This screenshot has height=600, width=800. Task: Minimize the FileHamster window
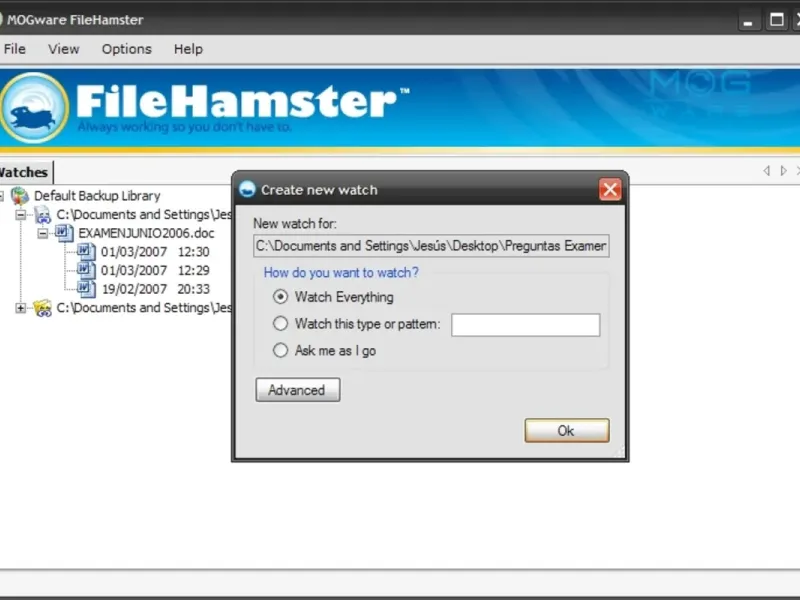[x=748, y=20]
